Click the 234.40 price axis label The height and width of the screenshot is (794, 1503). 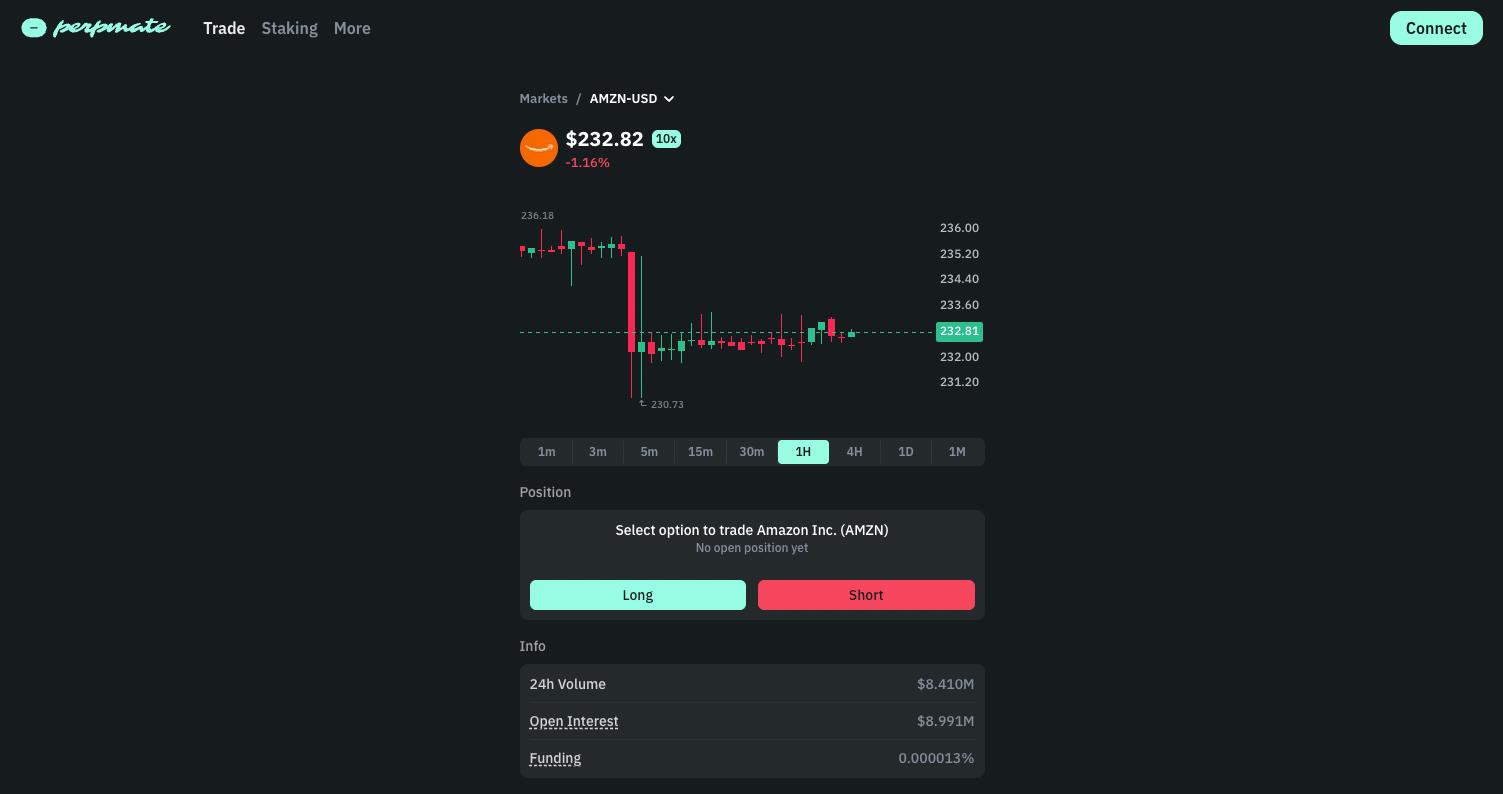pyautogui.click(x=959, y=279)
